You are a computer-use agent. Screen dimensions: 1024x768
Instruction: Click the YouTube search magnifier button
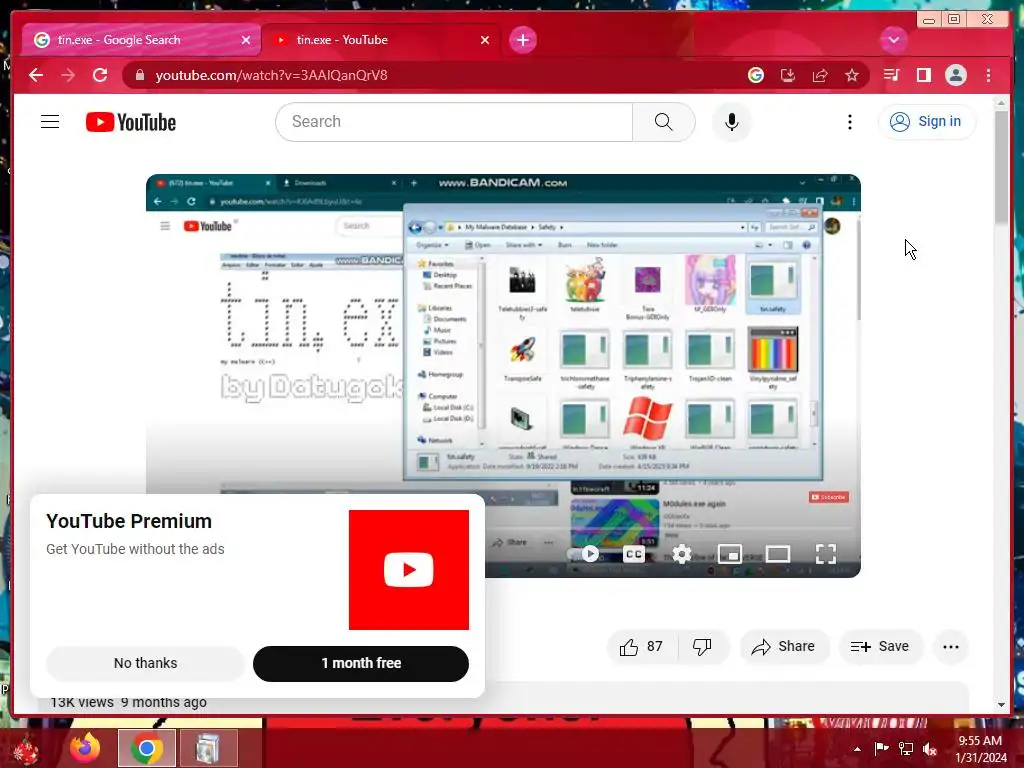pyautogui.click(x=664, y=121)
